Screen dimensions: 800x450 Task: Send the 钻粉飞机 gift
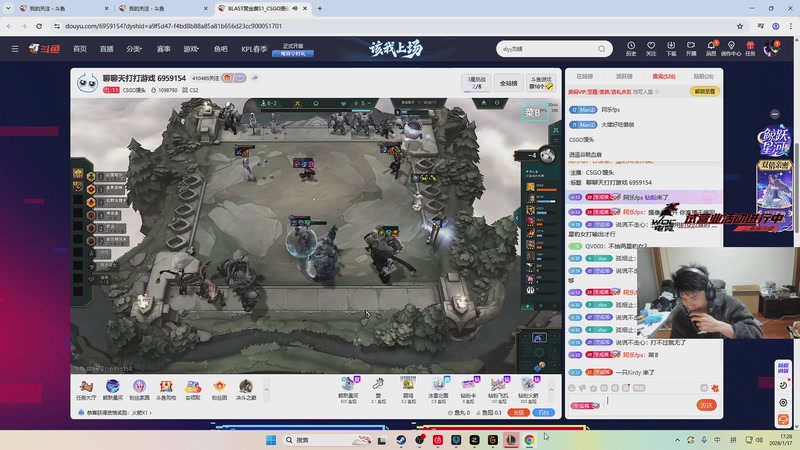pyautogui.click(x=498, y=390)
